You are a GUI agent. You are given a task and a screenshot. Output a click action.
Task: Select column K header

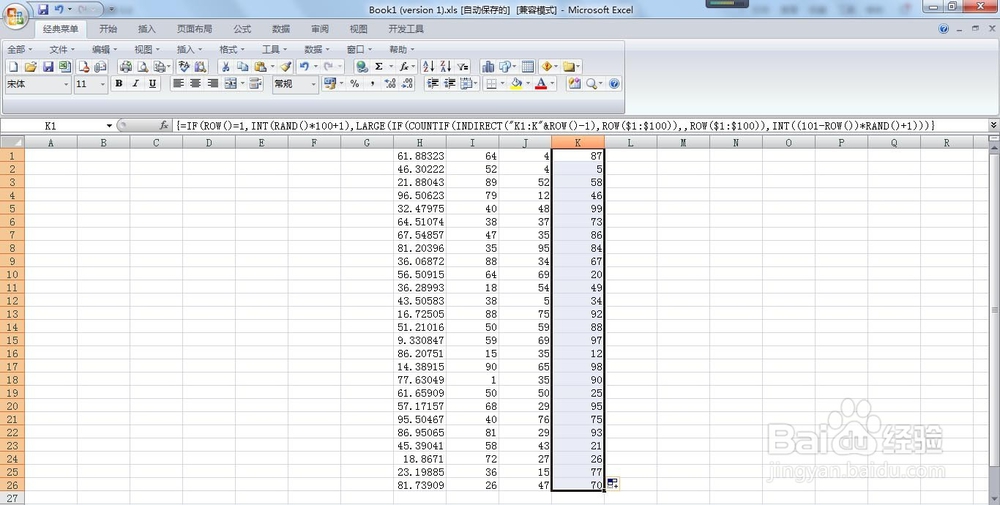578,143
